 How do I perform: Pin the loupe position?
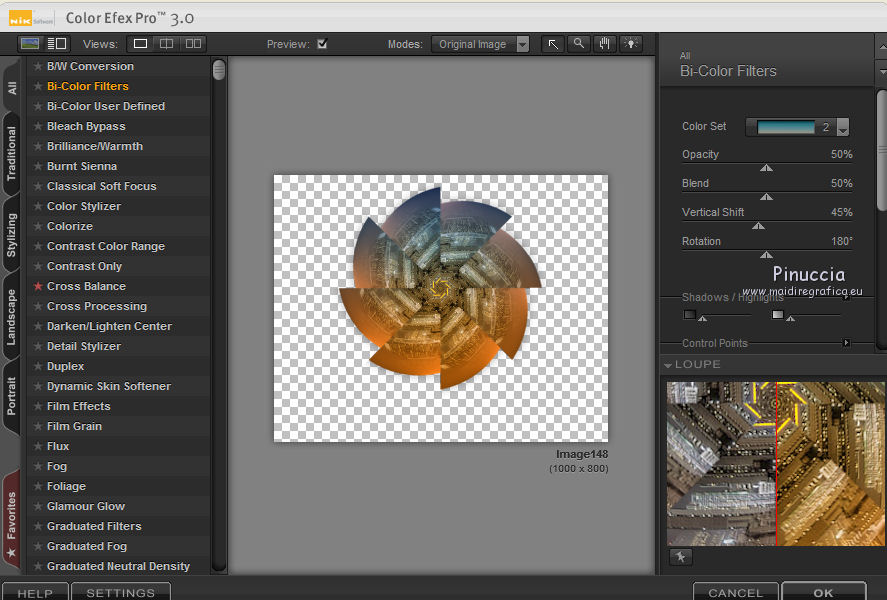(681, 557)
